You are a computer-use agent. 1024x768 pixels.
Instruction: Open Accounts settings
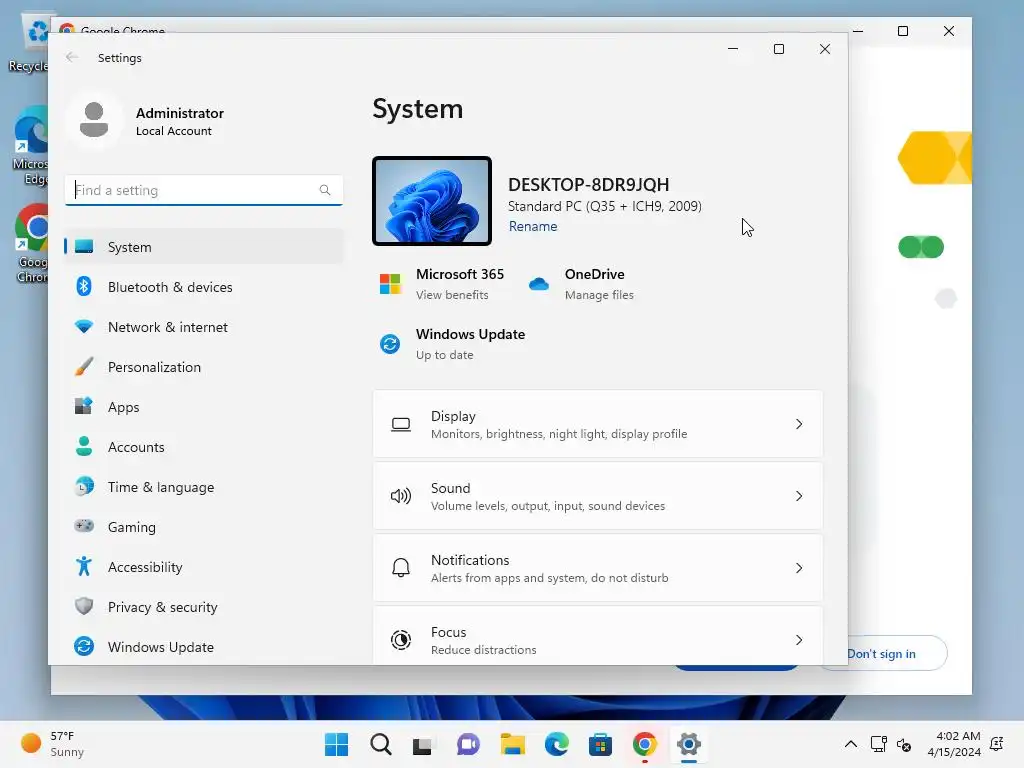[203, 447]
